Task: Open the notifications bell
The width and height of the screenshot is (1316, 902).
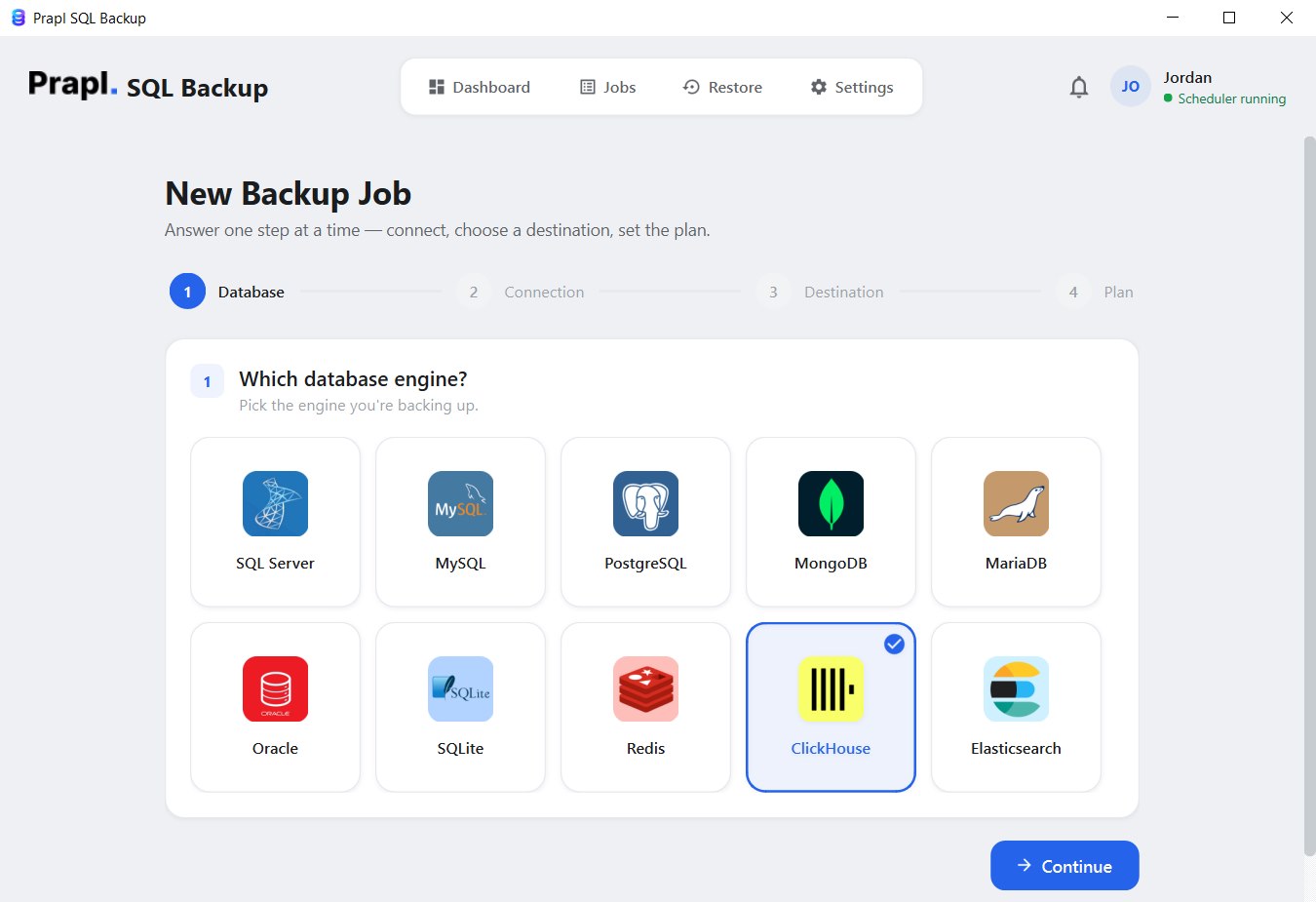Action: [1078, 87]
